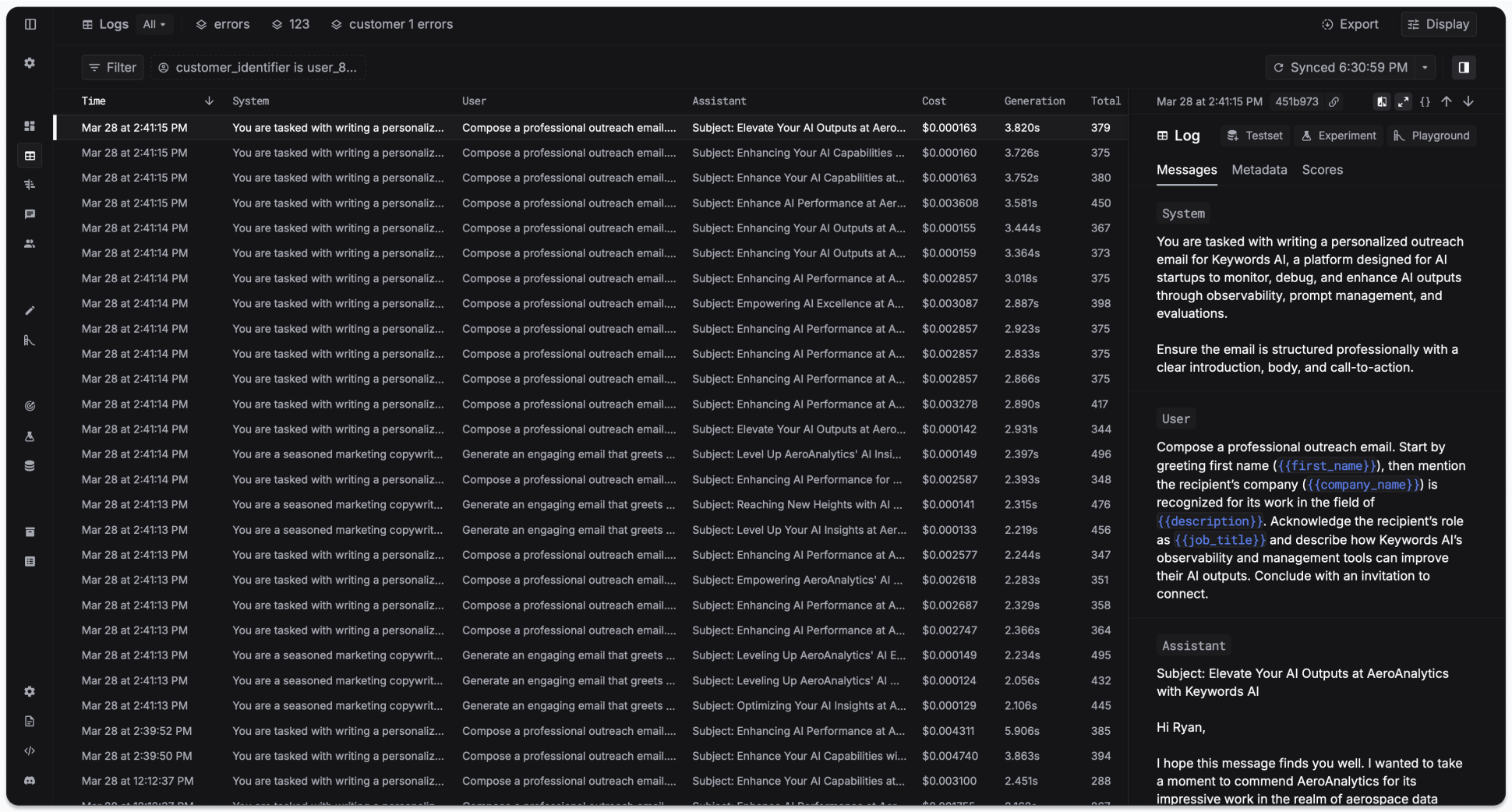Click the Discord icon at sidebar bottom
Viewport: 1512px width, 812px height.
coord(30,781)
